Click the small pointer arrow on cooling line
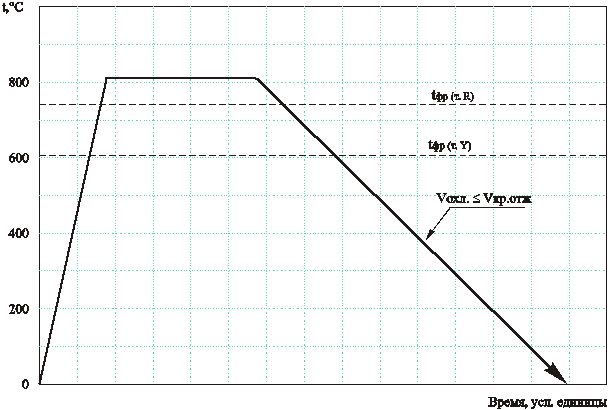The width and height of the screenshot is (608, 410). point(431,233)
